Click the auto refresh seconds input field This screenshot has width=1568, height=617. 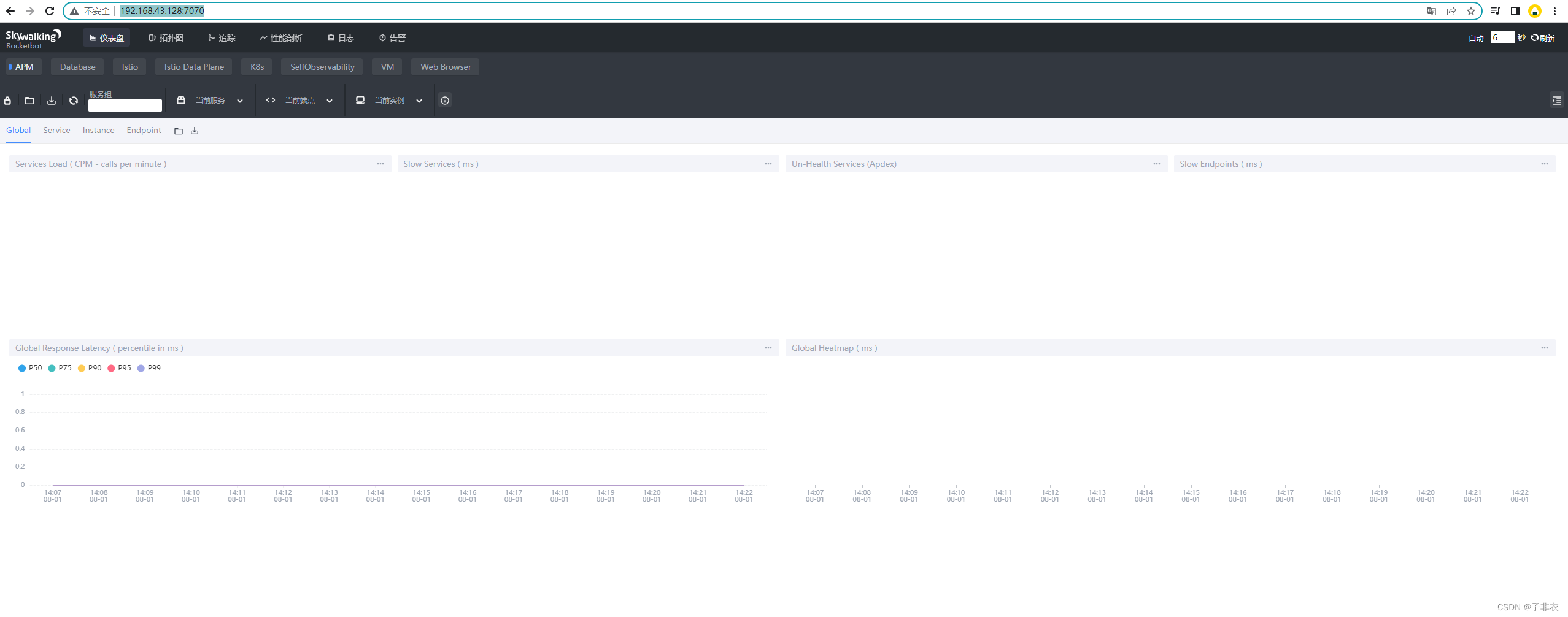1502,38
